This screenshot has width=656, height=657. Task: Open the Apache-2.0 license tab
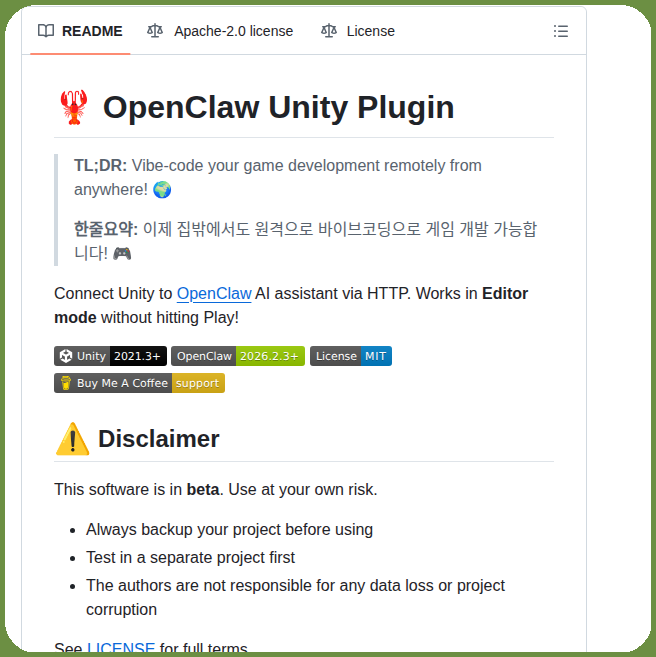[220, 31]
